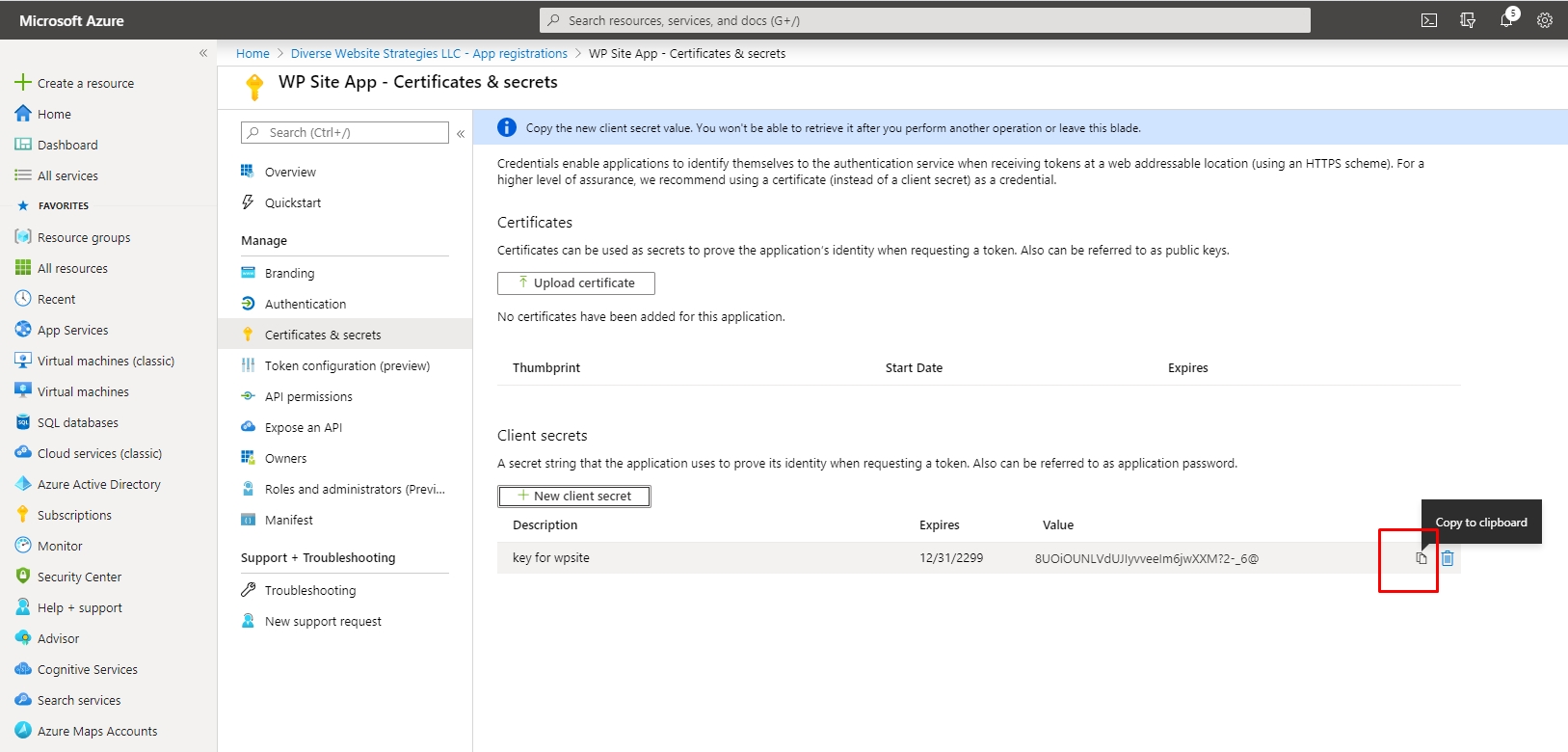Click the Upload certificate button
Image resolution: width=1568 pixels, height=752 pixels.
[576, 282]
